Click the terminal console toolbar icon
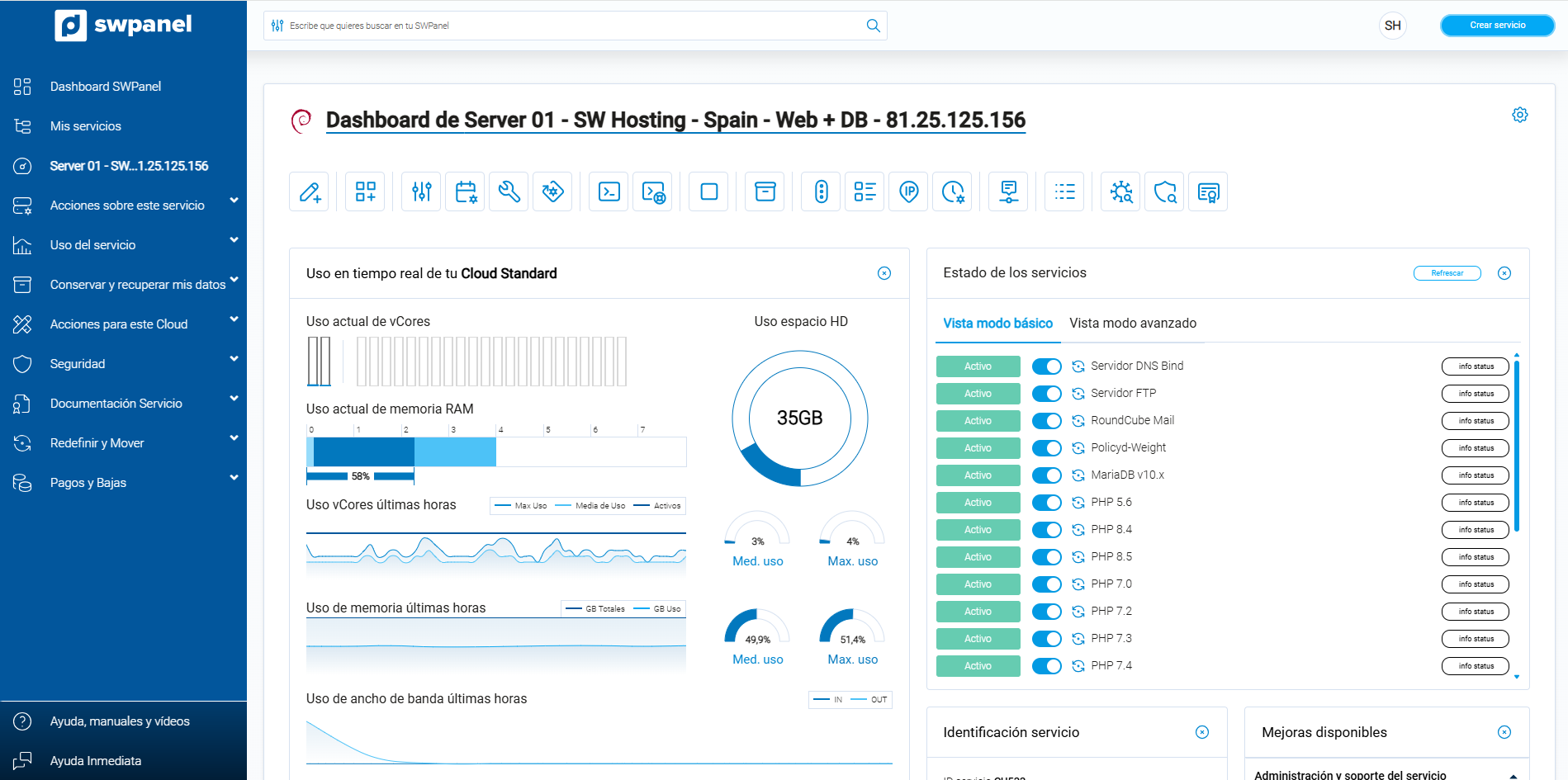 click(x=609, y=192)
